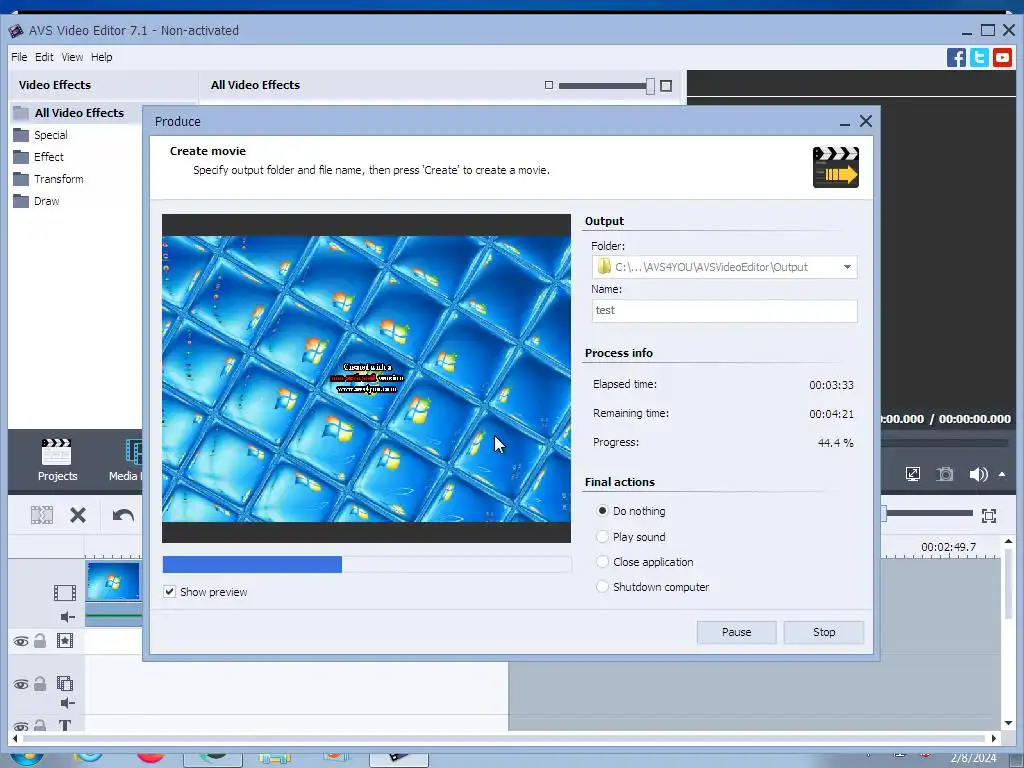Viewport: 1024px width, 768px height.
Task: Open the Draw folder
Action: point(37,201)
